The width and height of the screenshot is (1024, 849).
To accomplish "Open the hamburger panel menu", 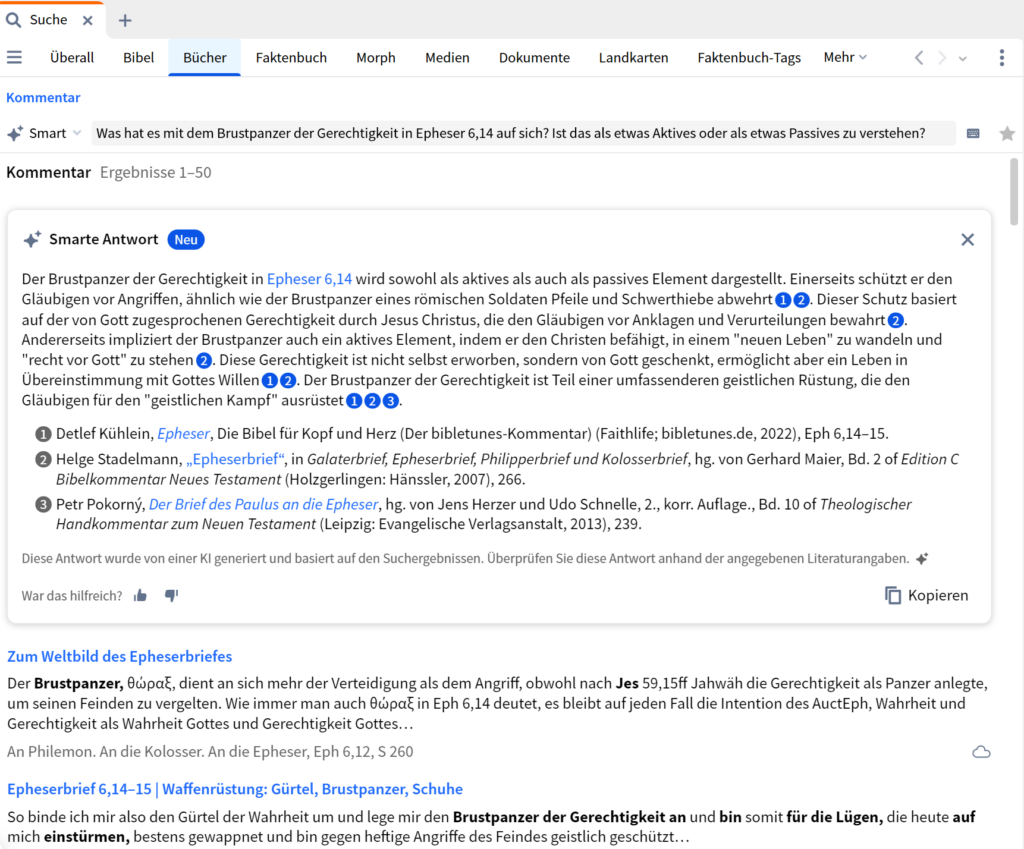I will click(14, 57).
